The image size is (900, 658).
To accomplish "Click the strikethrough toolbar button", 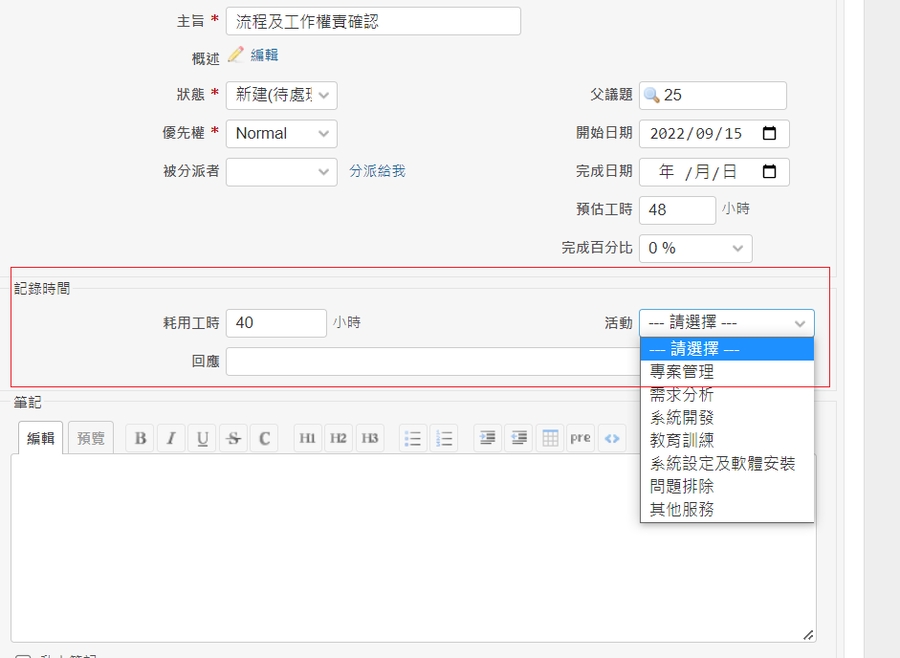I will click(233, 438).
